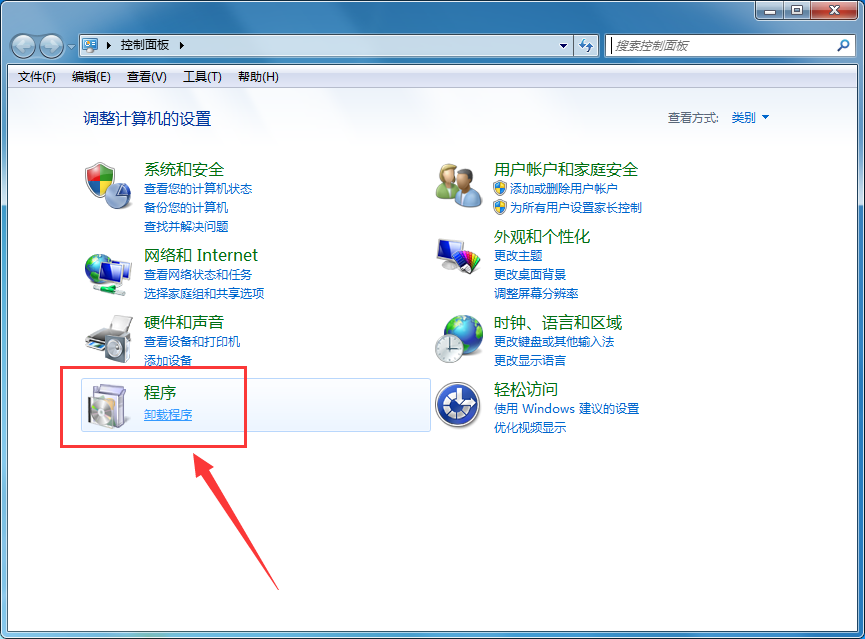Click the forward navigation arrow button

51,46
